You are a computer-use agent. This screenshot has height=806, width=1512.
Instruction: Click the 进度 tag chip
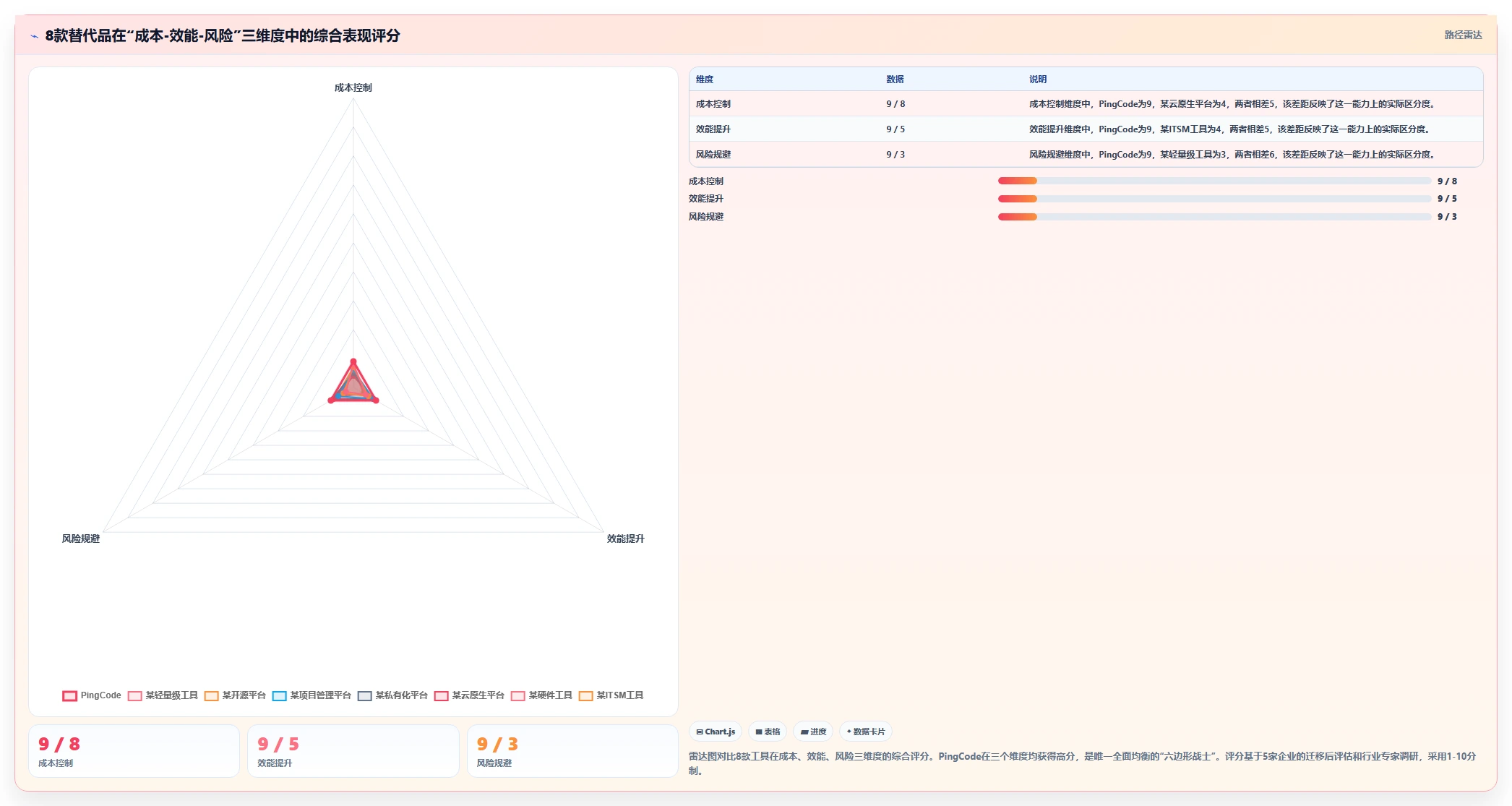[x=813, y=732]
